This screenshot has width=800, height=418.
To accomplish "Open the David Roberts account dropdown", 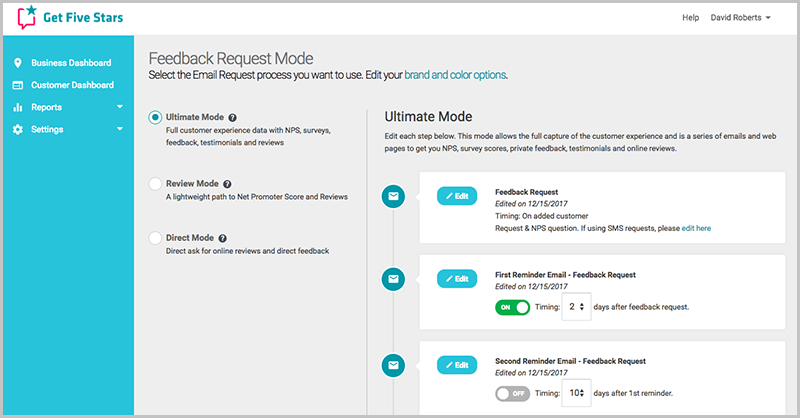I will (740, 17).
